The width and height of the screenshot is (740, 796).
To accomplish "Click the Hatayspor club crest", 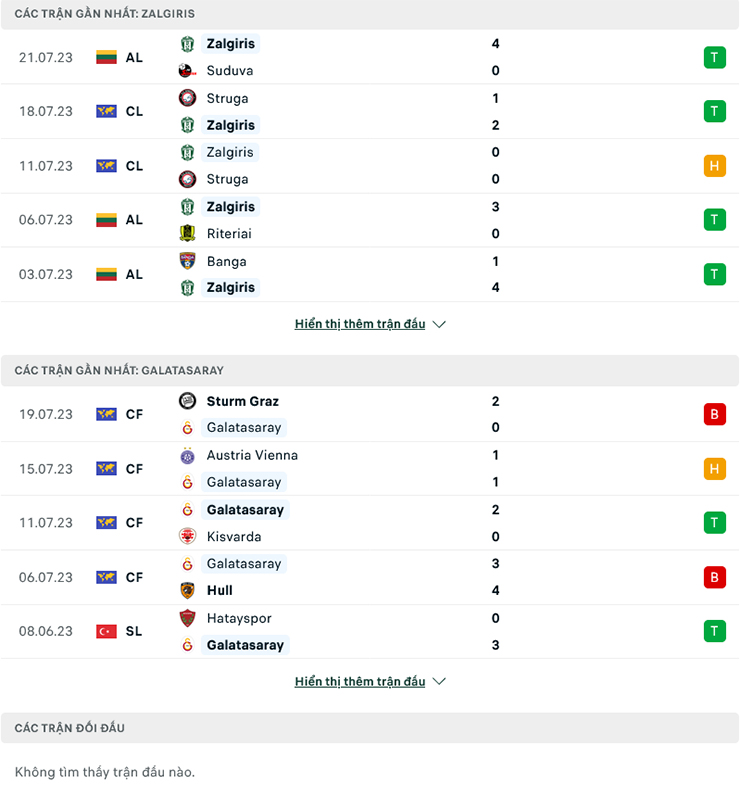I will pos(187,618).
